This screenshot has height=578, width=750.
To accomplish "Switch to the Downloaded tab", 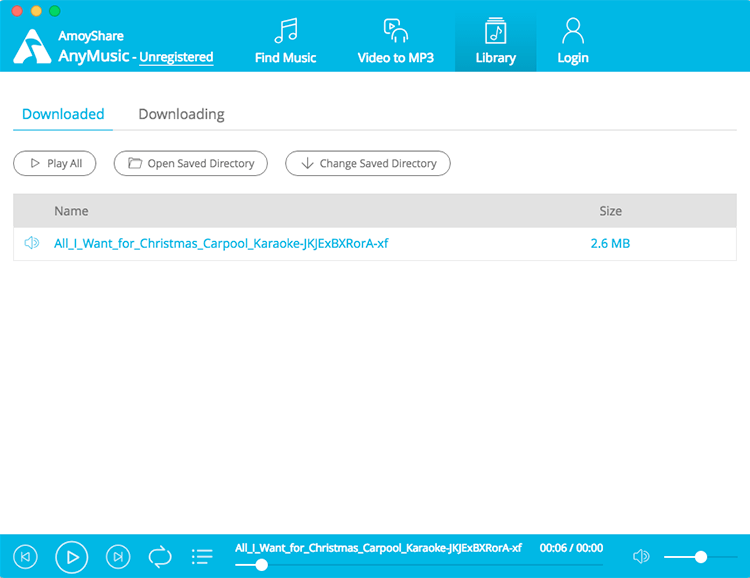I will 63,114.
